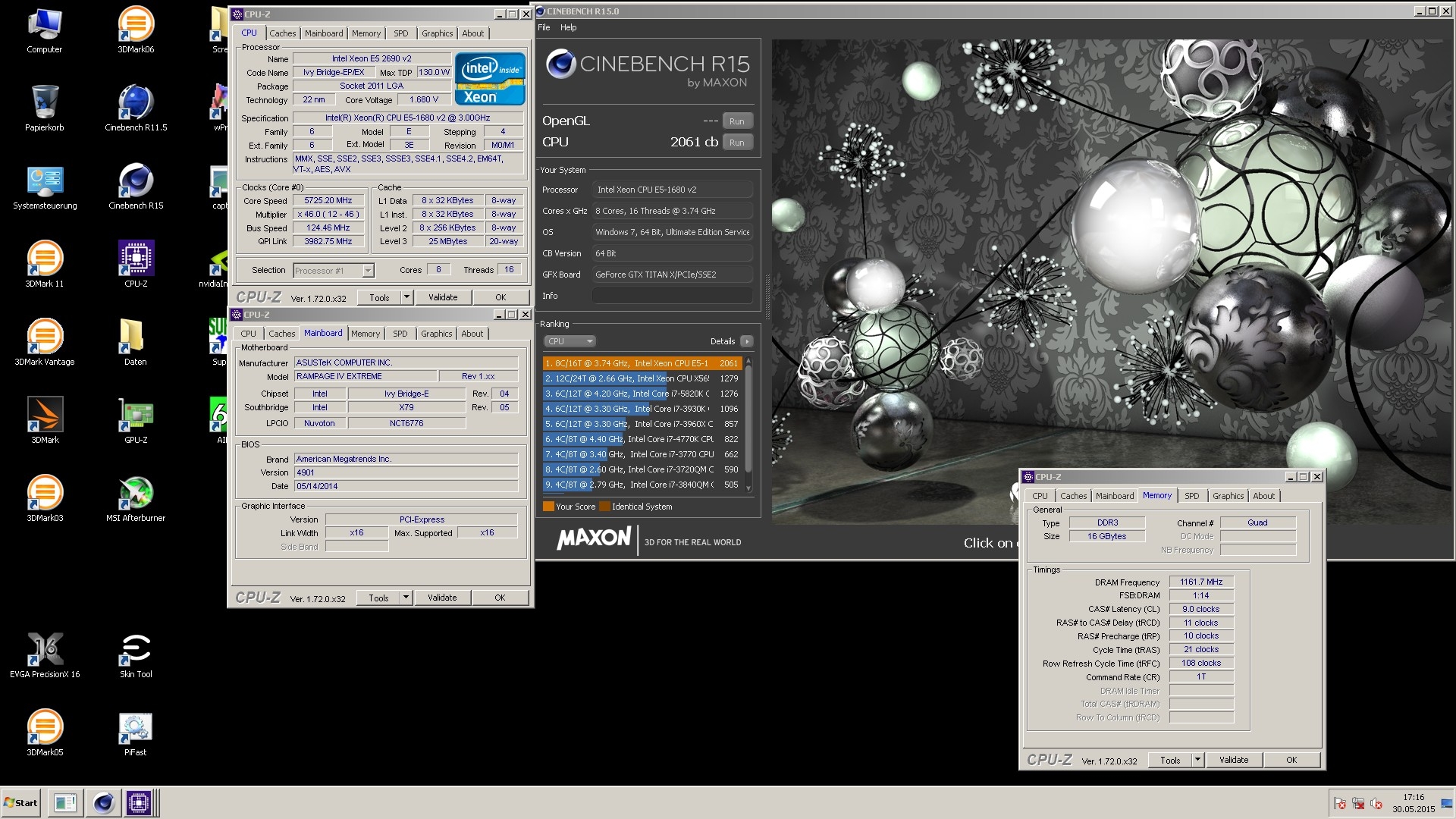The height and width of the screenshot is (819, 1456).
Task: Click Validate in Memory CPU-Z window
Action: (1234, 760)
